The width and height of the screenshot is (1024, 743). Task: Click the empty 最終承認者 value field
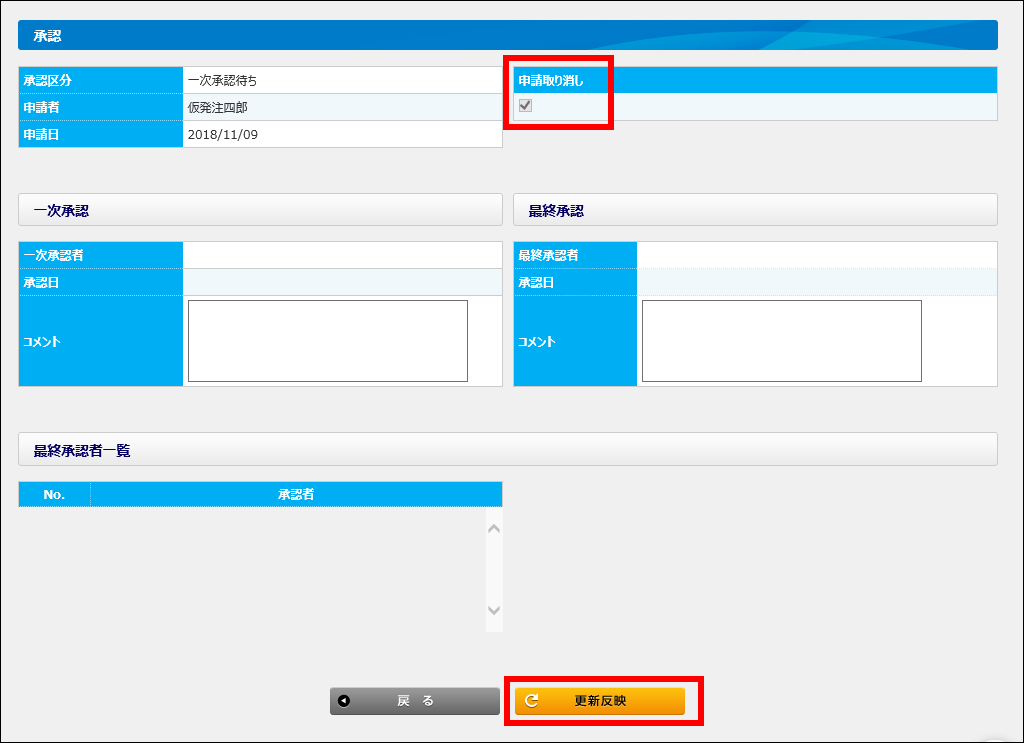click(x=816, y=255)
